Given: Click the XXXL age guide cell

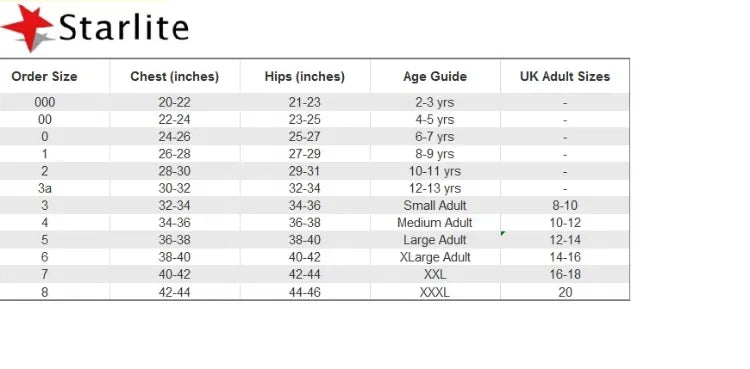Looking at the screenshot, I should pos(435,292).
